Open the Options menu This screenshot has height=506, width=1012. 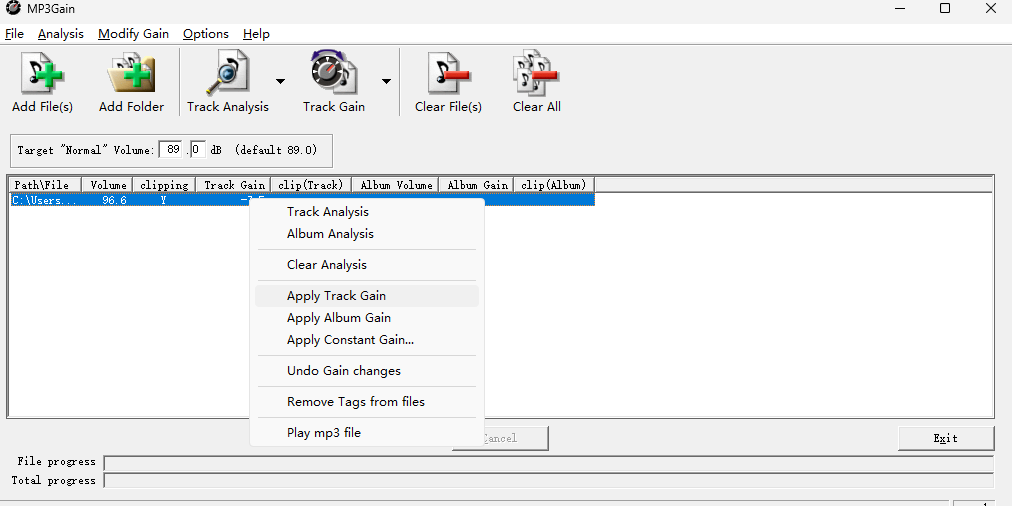click(206, 34)
